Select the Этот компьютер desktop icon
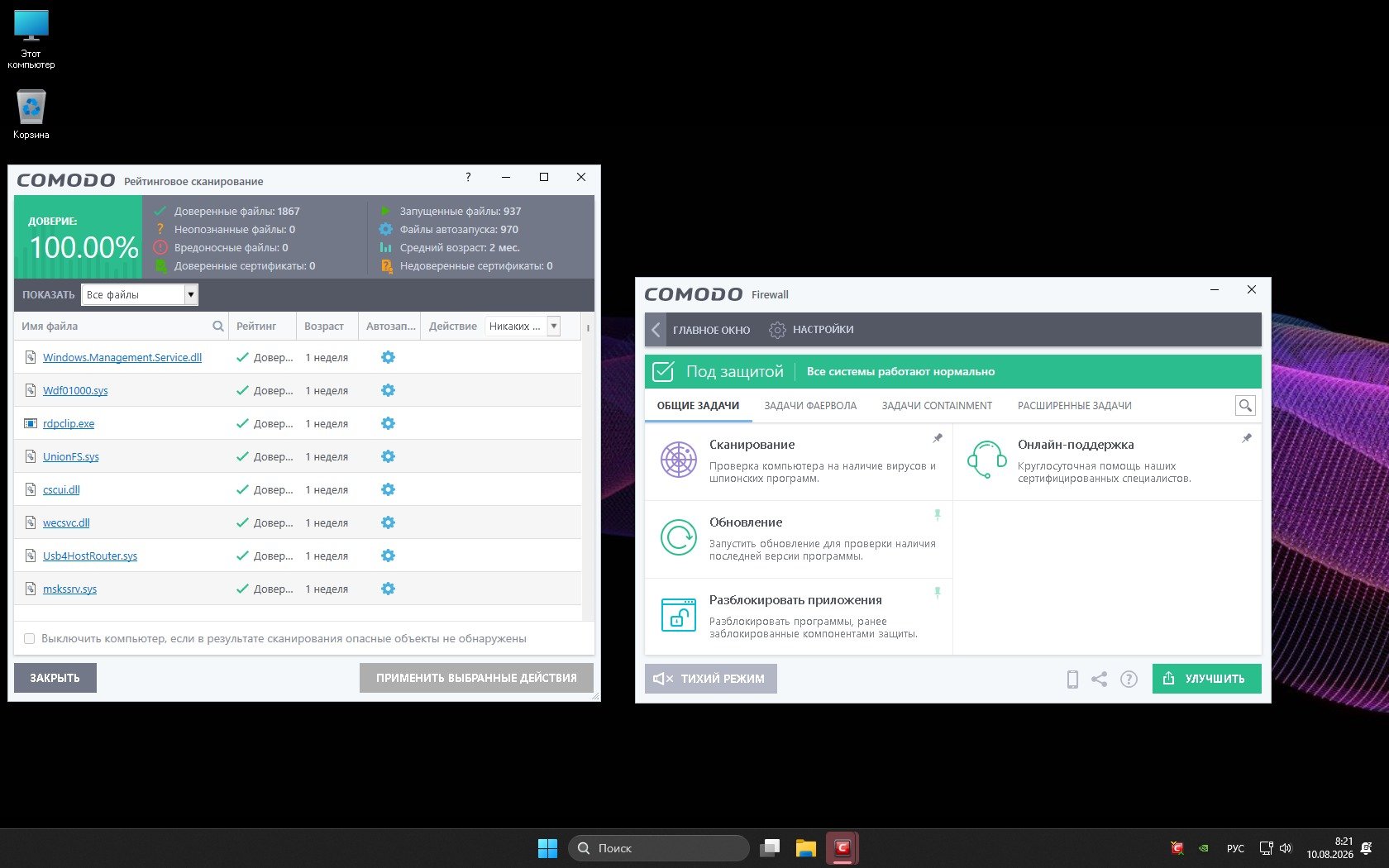 click(x=31, y=39)
